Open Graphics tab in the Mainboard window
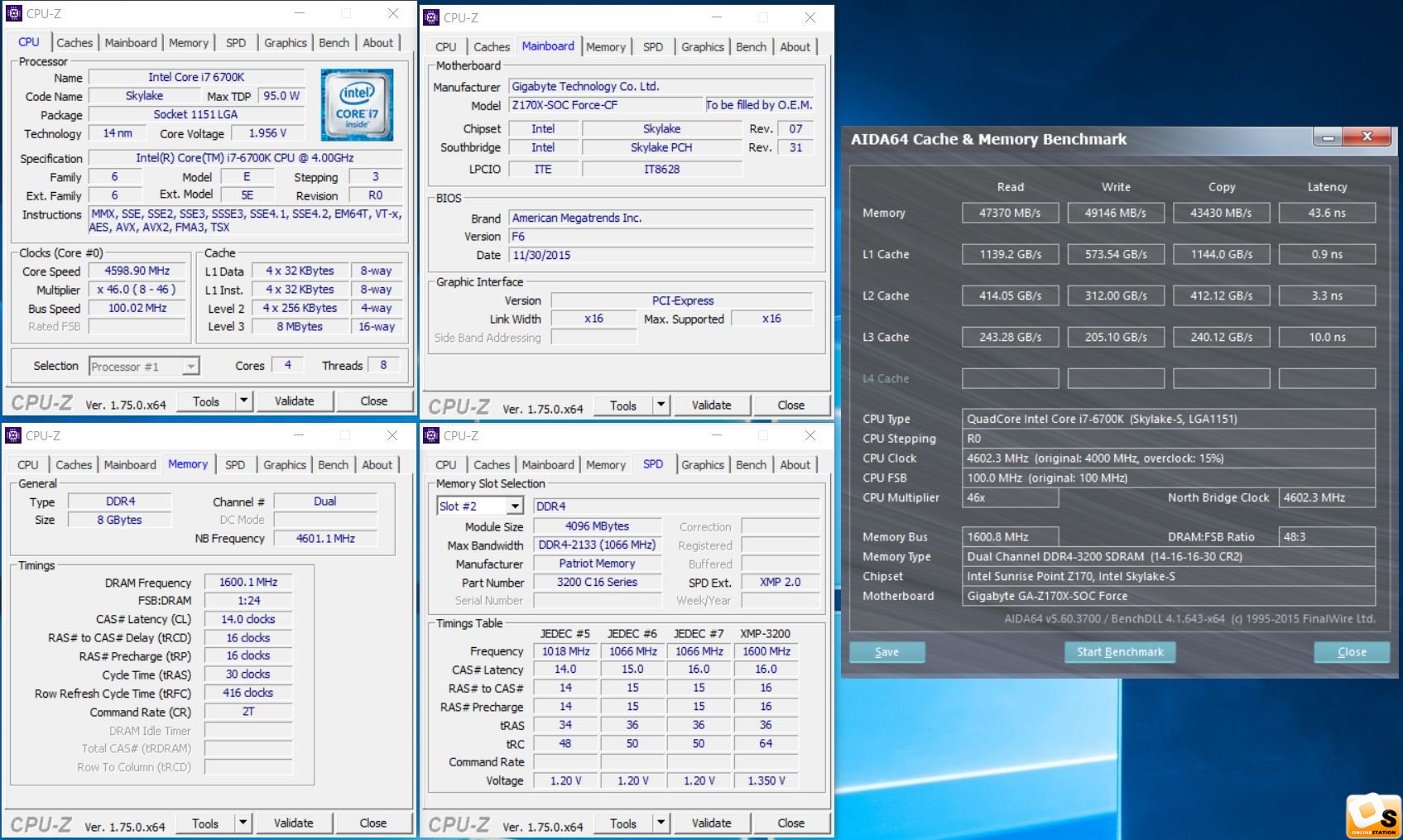This screenshot has width=1403, height=840. [x=702, y=46]
